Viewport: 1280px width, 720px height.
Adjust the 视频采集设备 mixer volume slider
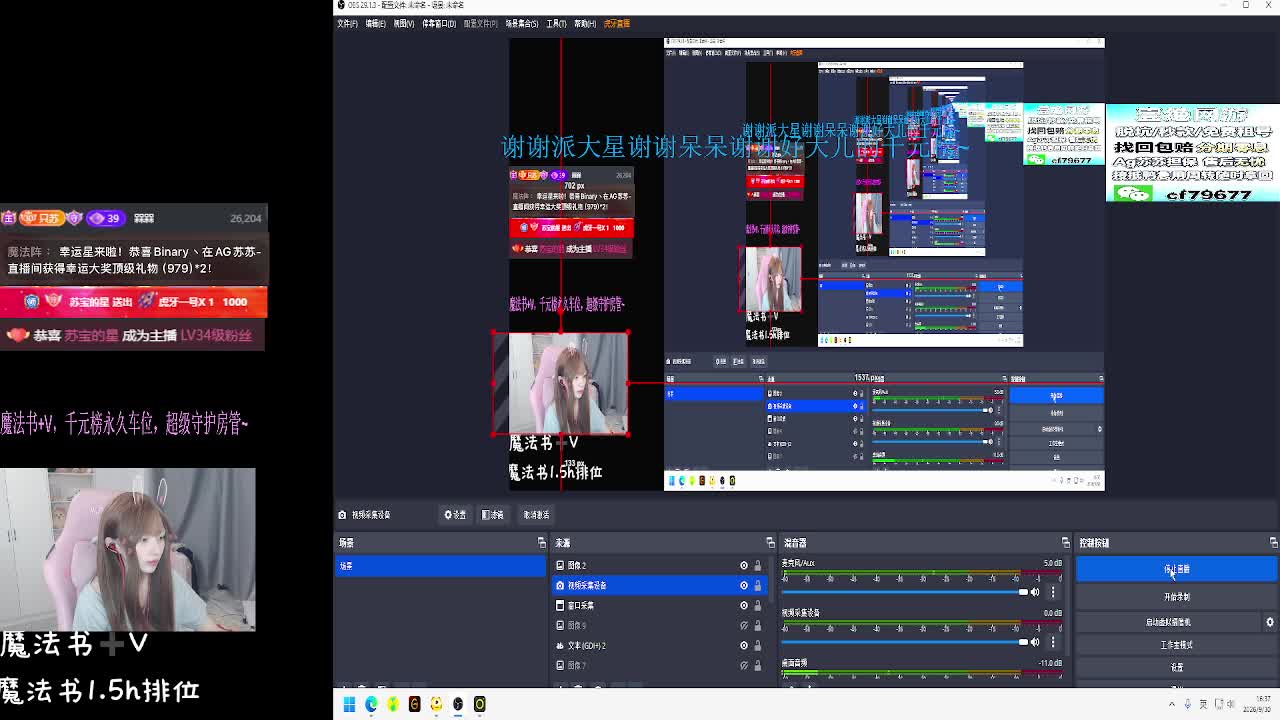click(x=905, y=642)
